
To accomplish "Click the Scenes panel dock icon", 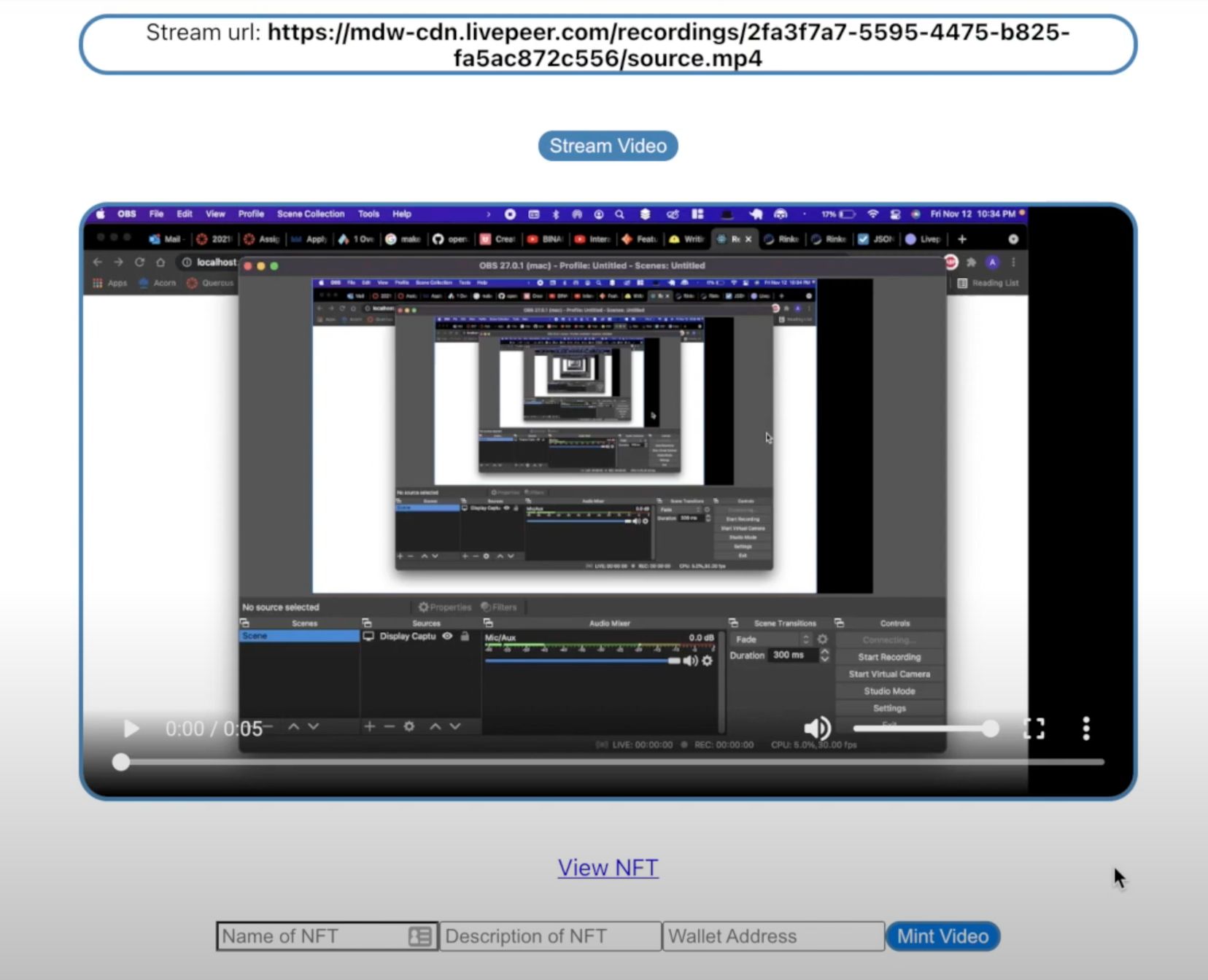I will pos(244,623).
